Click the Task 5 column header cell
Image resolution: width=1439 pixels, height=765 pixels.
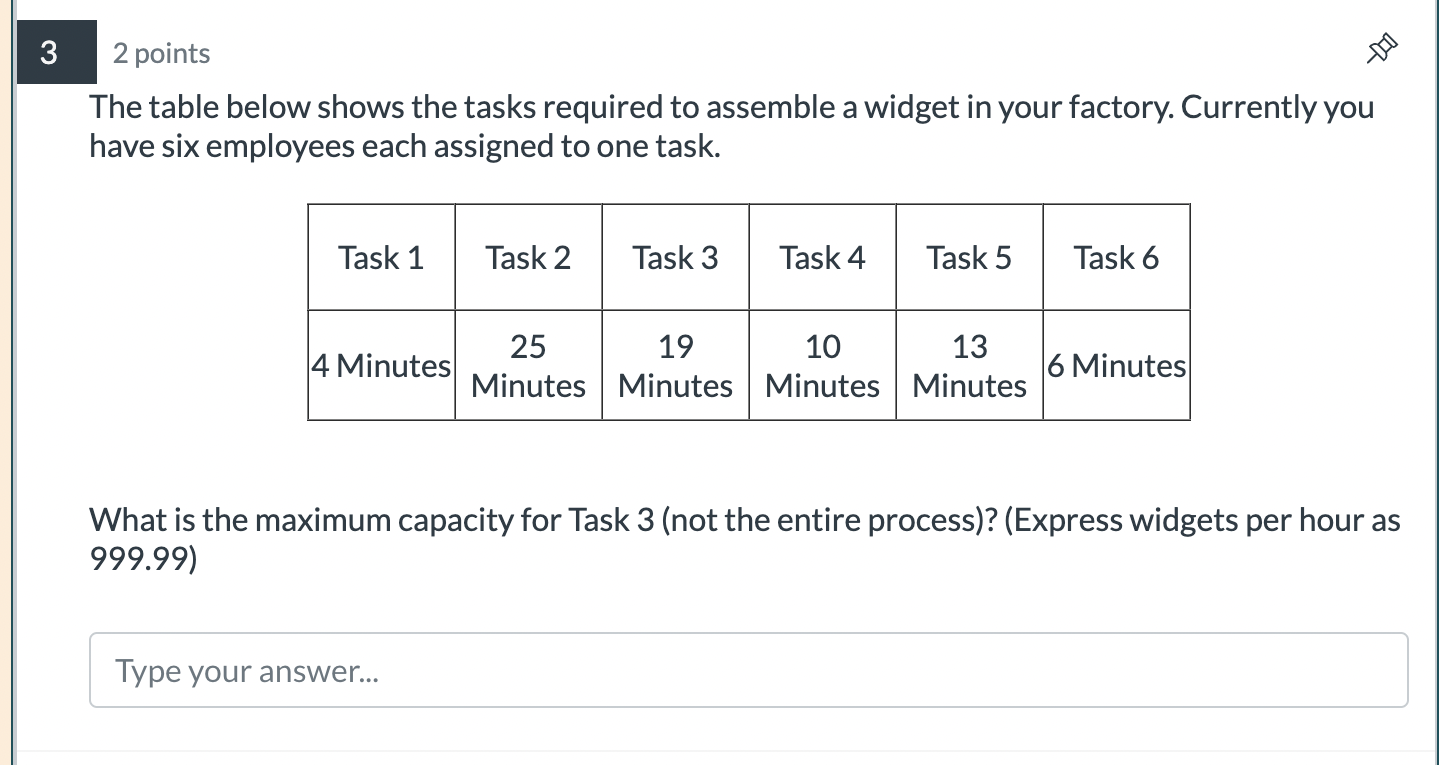969,257
